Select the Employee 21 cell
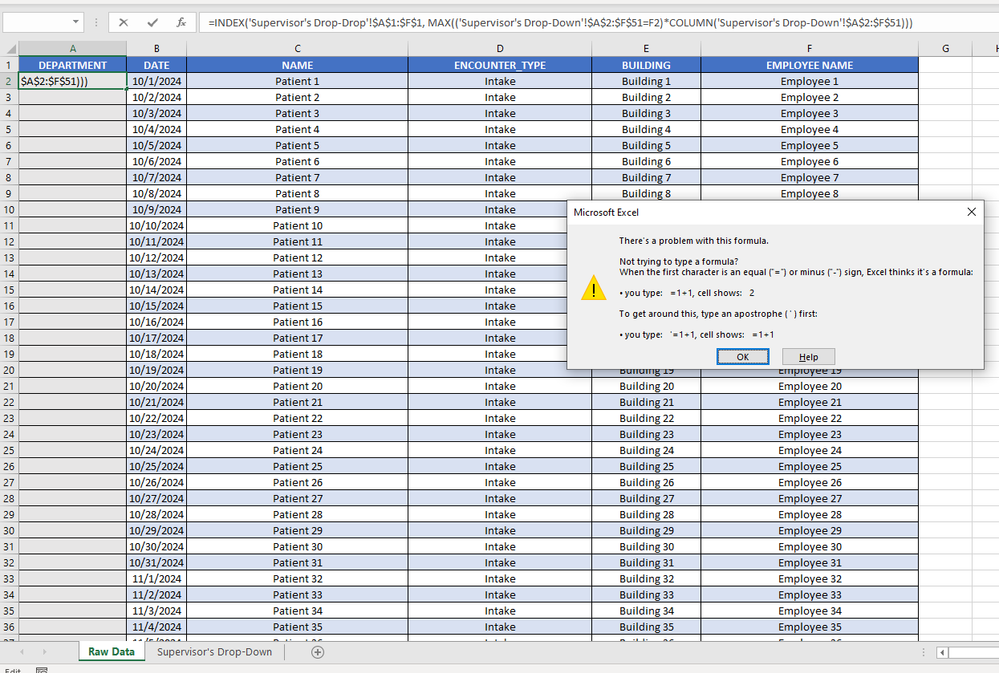This screenshot has height=673, width=999. click(x=809, y=402)
